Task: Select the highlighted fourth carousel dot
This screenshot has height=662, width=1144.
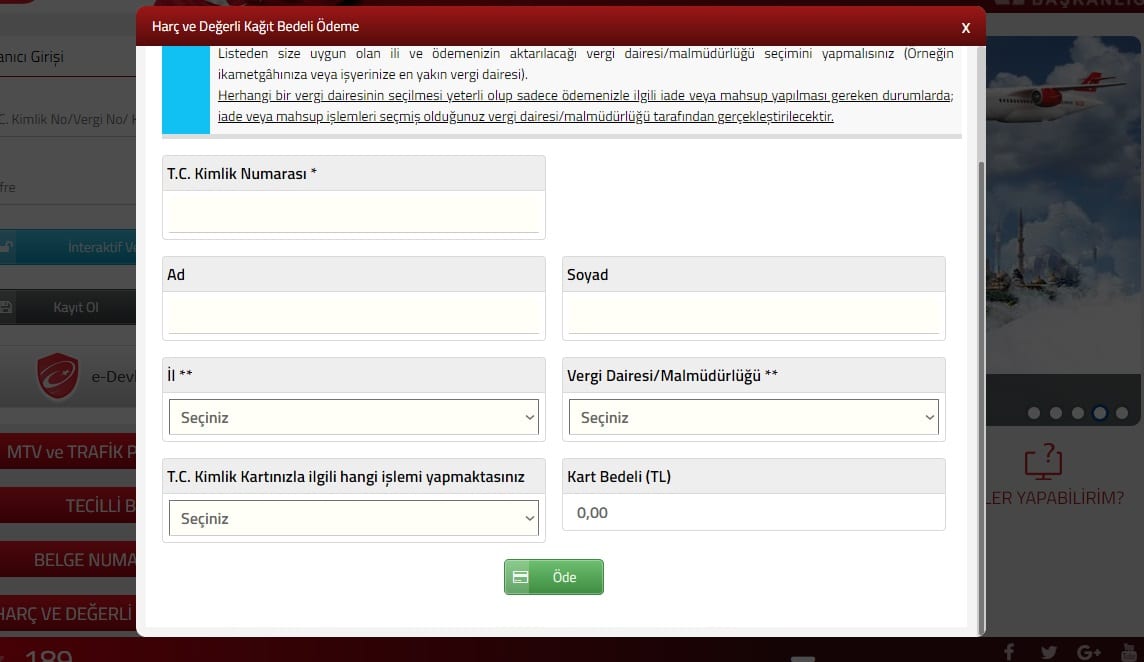Action: 1100,412
